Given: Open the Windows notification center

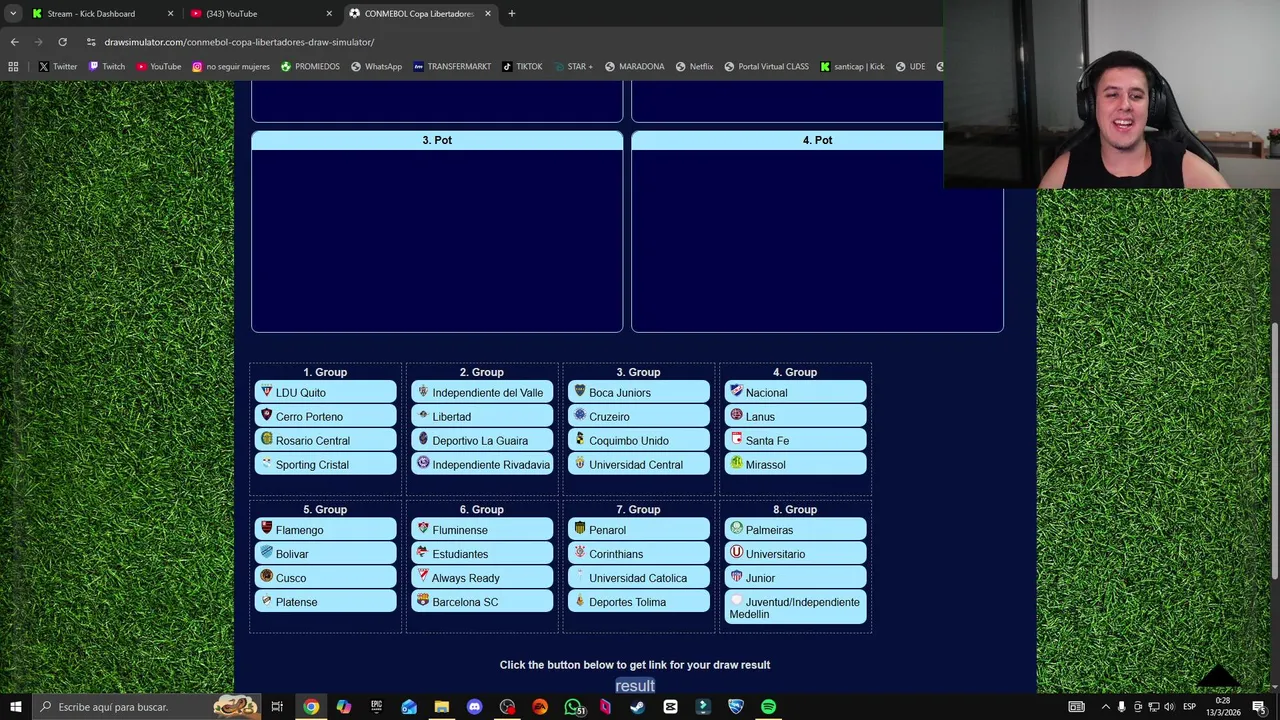Looking at the screenshot, I should [x=1259, y=707].
